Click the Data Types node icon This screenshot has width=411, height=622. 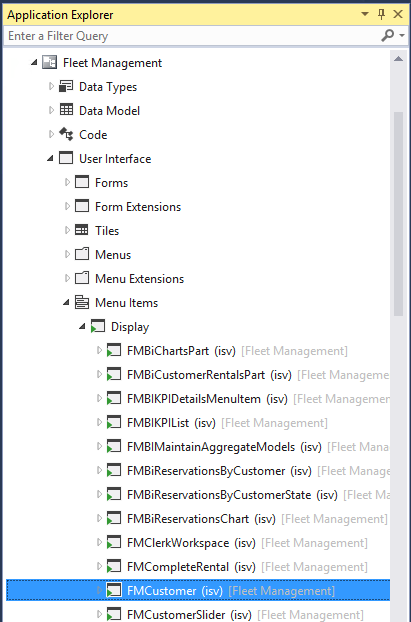tap(66, 86)
